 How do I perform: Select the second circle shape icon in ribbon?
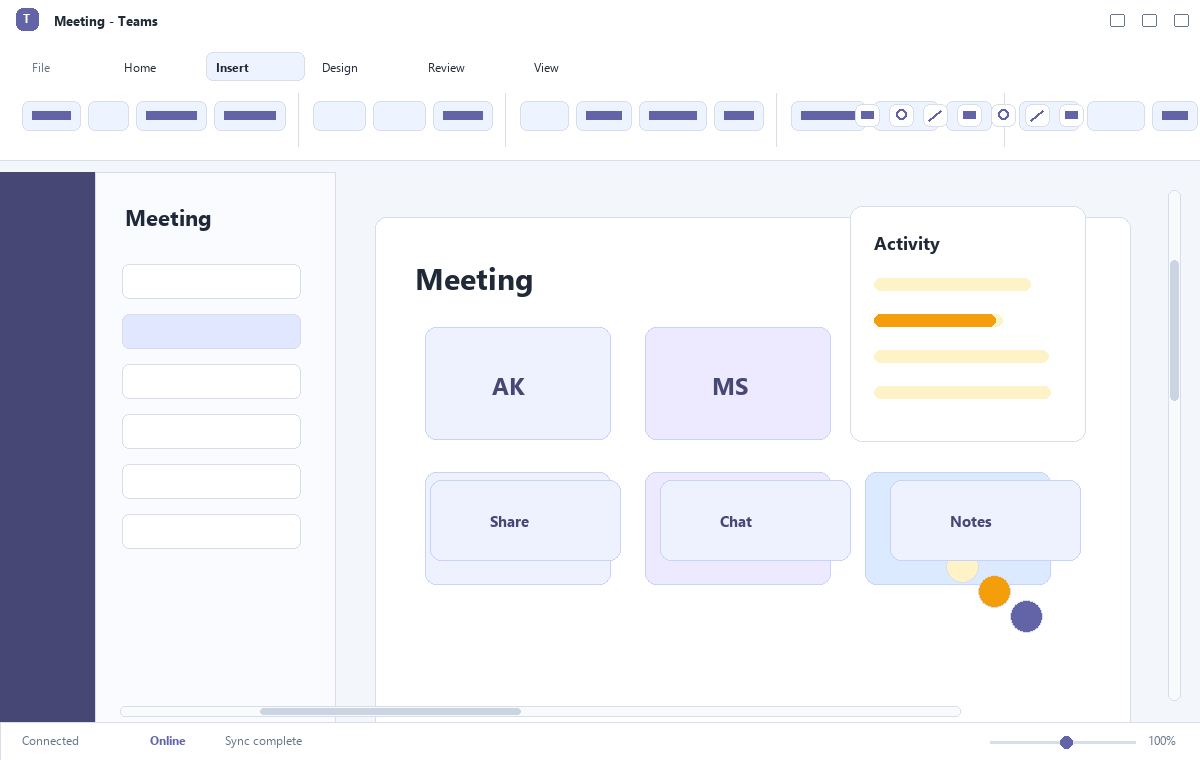point(1004,115)
